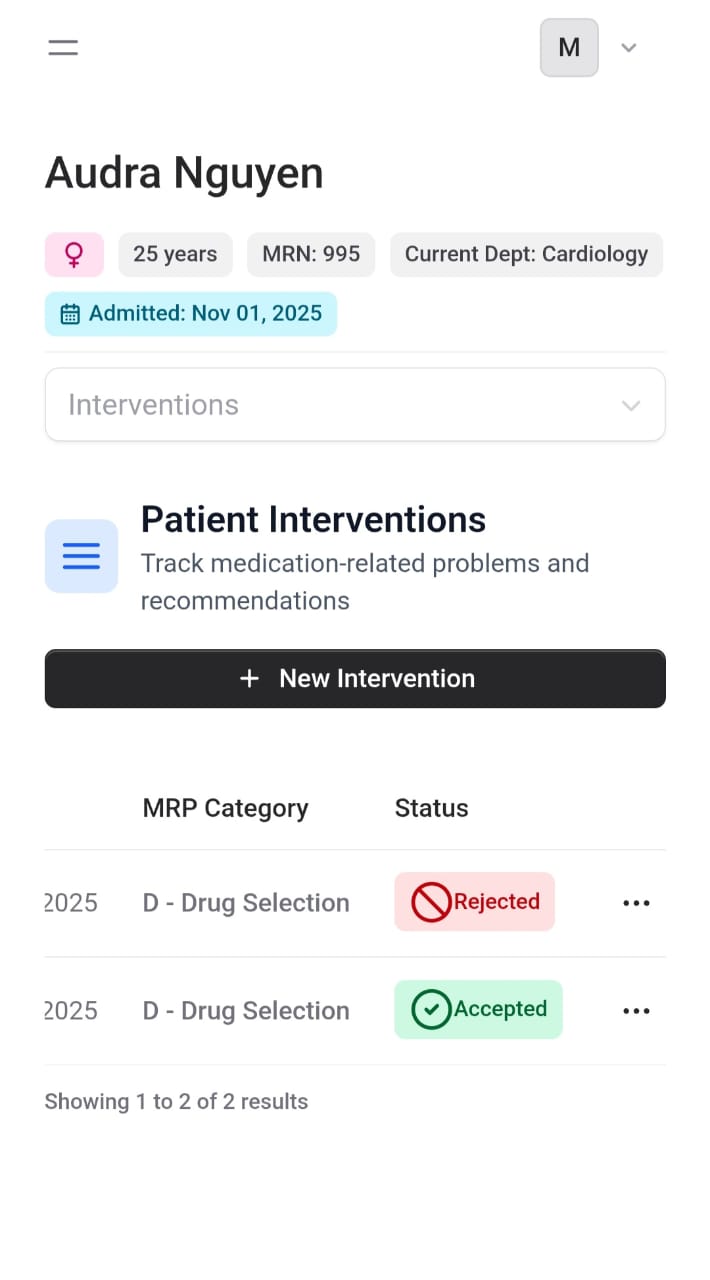Click the green checkmark icon on Accepted status
Image resolution: width=710 pixels, height=1280 pixels.
coord(430,1009)
